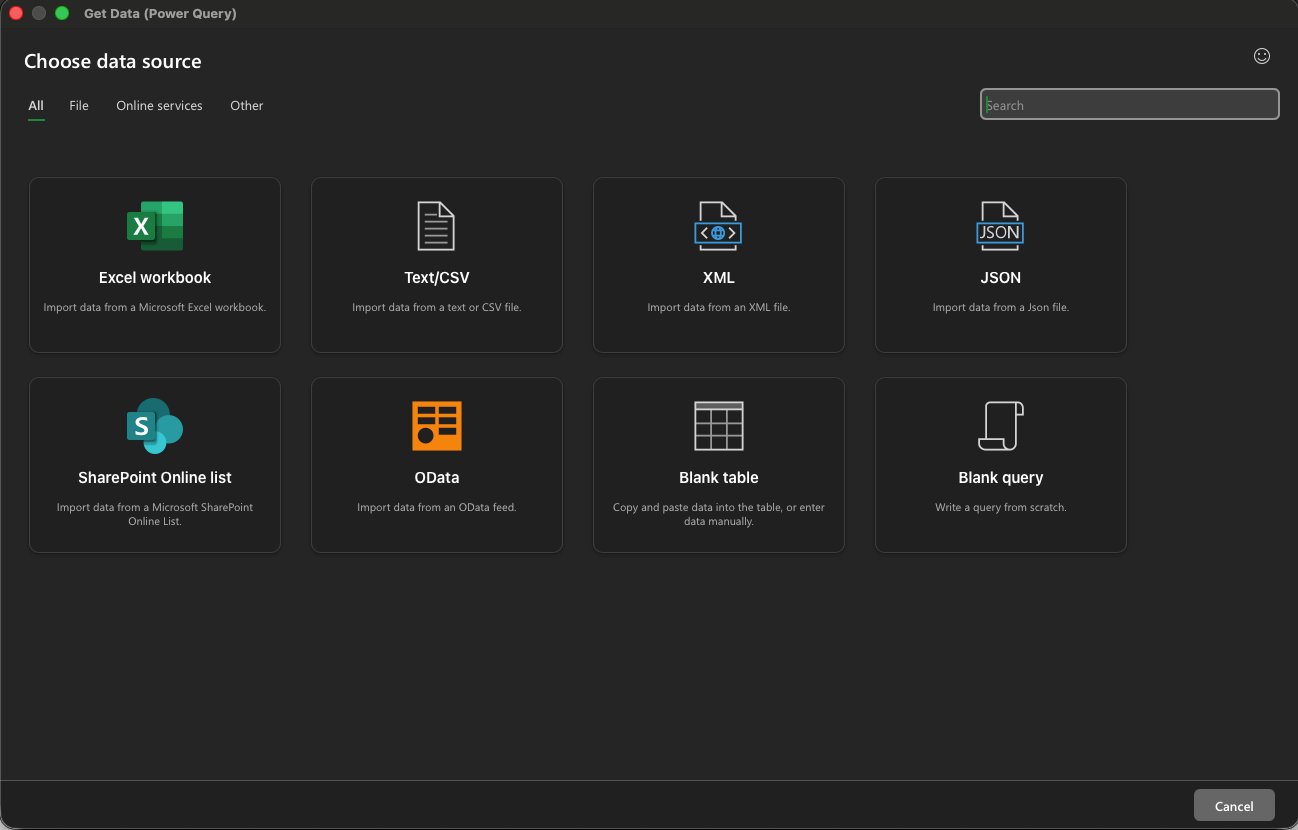Select the Text/CSV document icon
Viewport: 1298px width, 830px height.
(436, 226)
